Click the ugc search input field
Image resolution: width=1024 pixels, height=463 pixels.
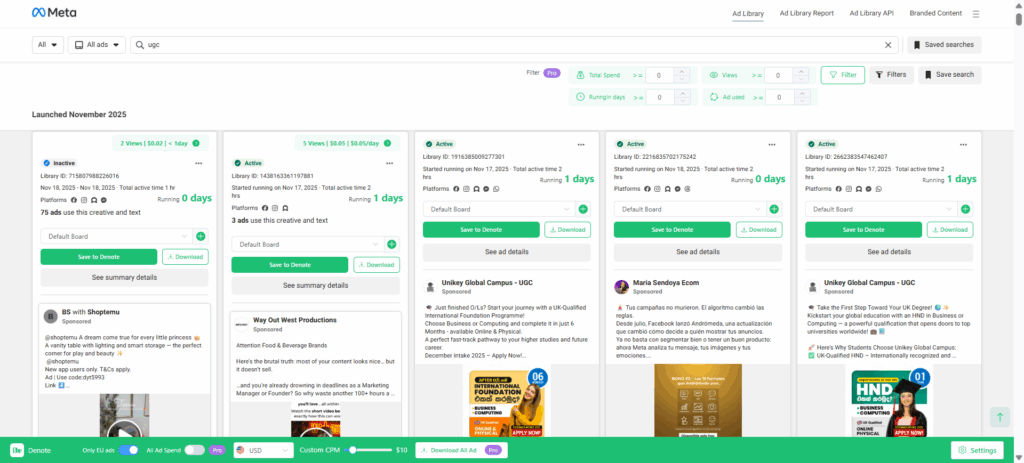pos(513,45)
